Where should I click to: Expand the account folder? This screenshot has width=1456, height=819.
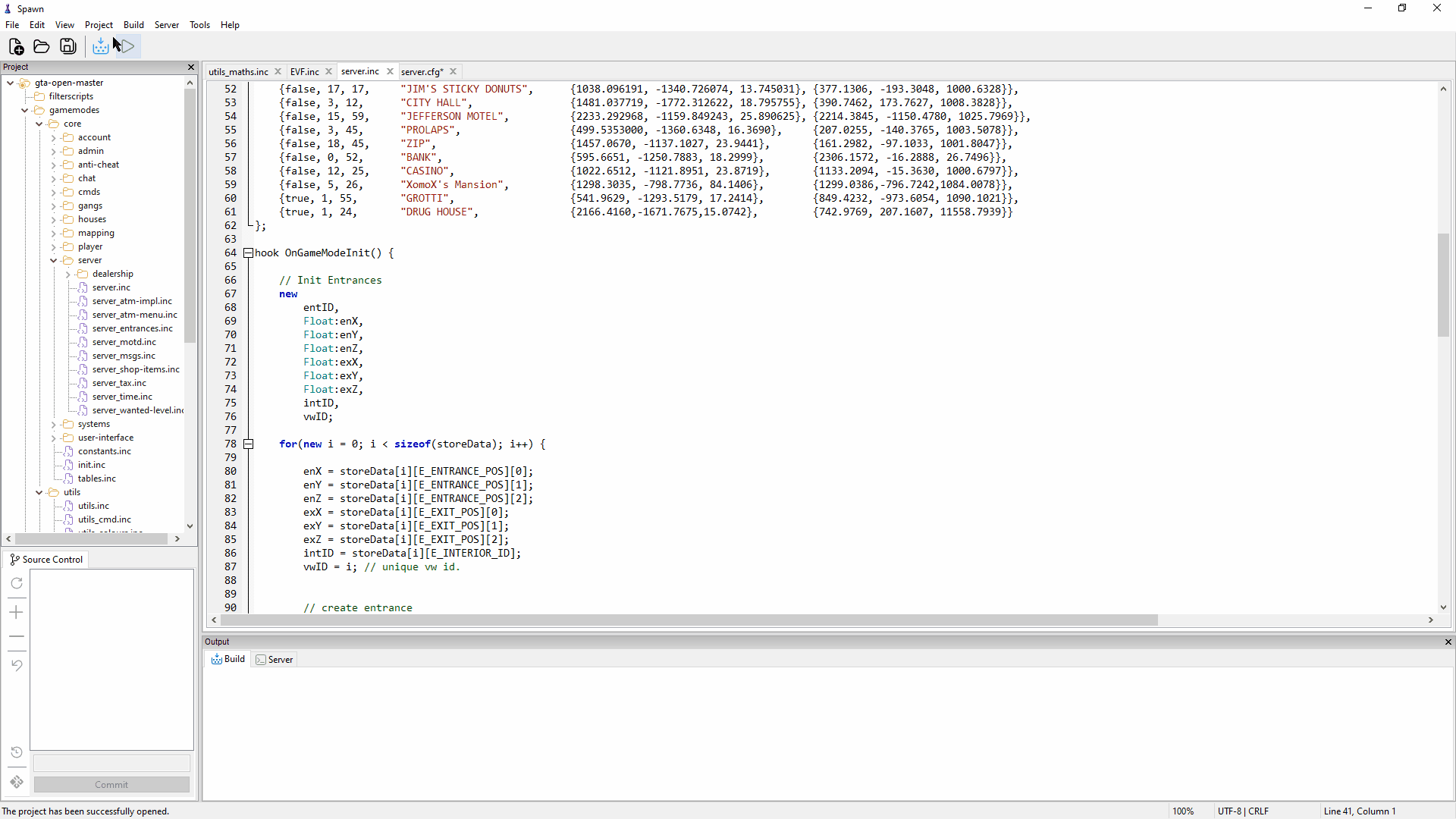[x=54, y=138]
